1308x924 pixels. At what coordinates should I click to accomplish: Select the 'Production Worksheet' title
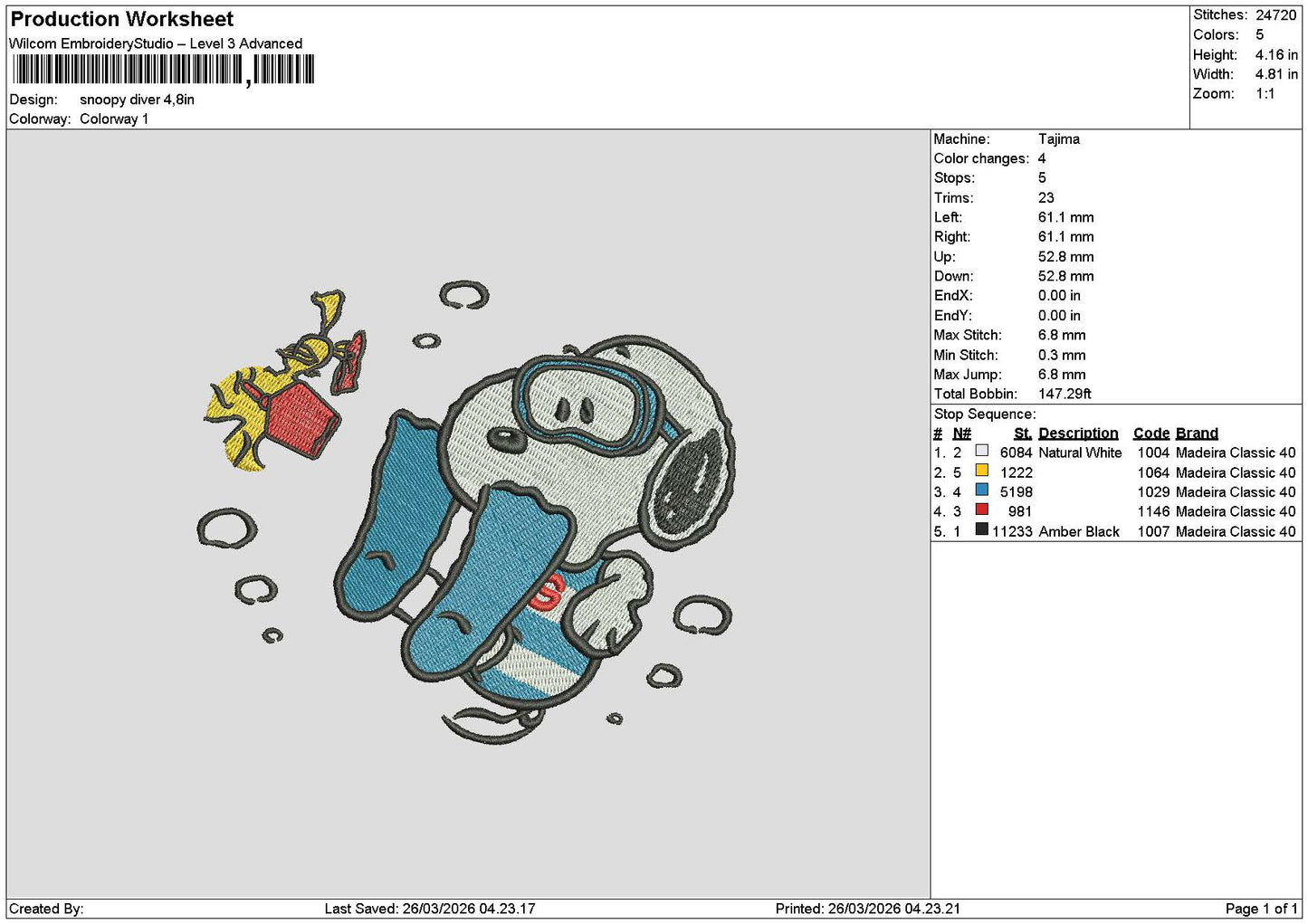(x=121, y=19)
